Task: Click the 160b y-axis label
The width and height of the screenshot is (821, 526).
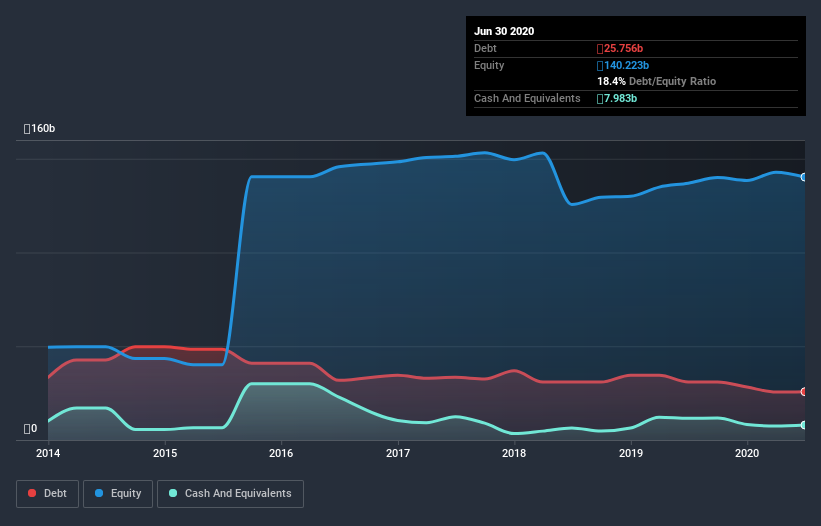Action: pos(39,128)
